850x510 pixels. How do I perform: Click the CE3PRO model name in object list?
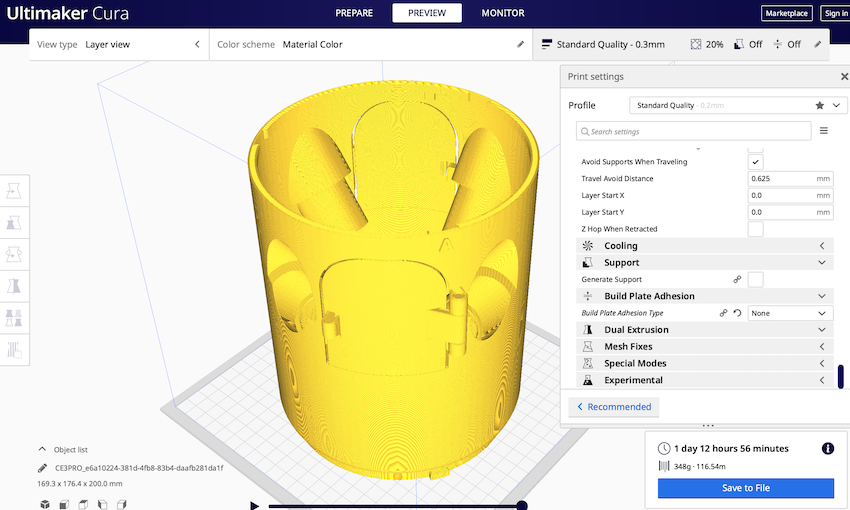[x=139, y=468]
